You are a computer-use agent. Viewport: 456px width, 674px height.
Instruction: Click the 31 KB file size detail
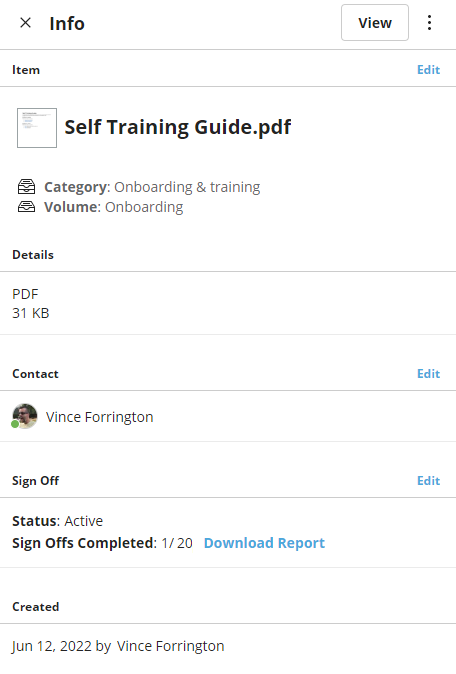pyautogui.click(x=31, y=313)
